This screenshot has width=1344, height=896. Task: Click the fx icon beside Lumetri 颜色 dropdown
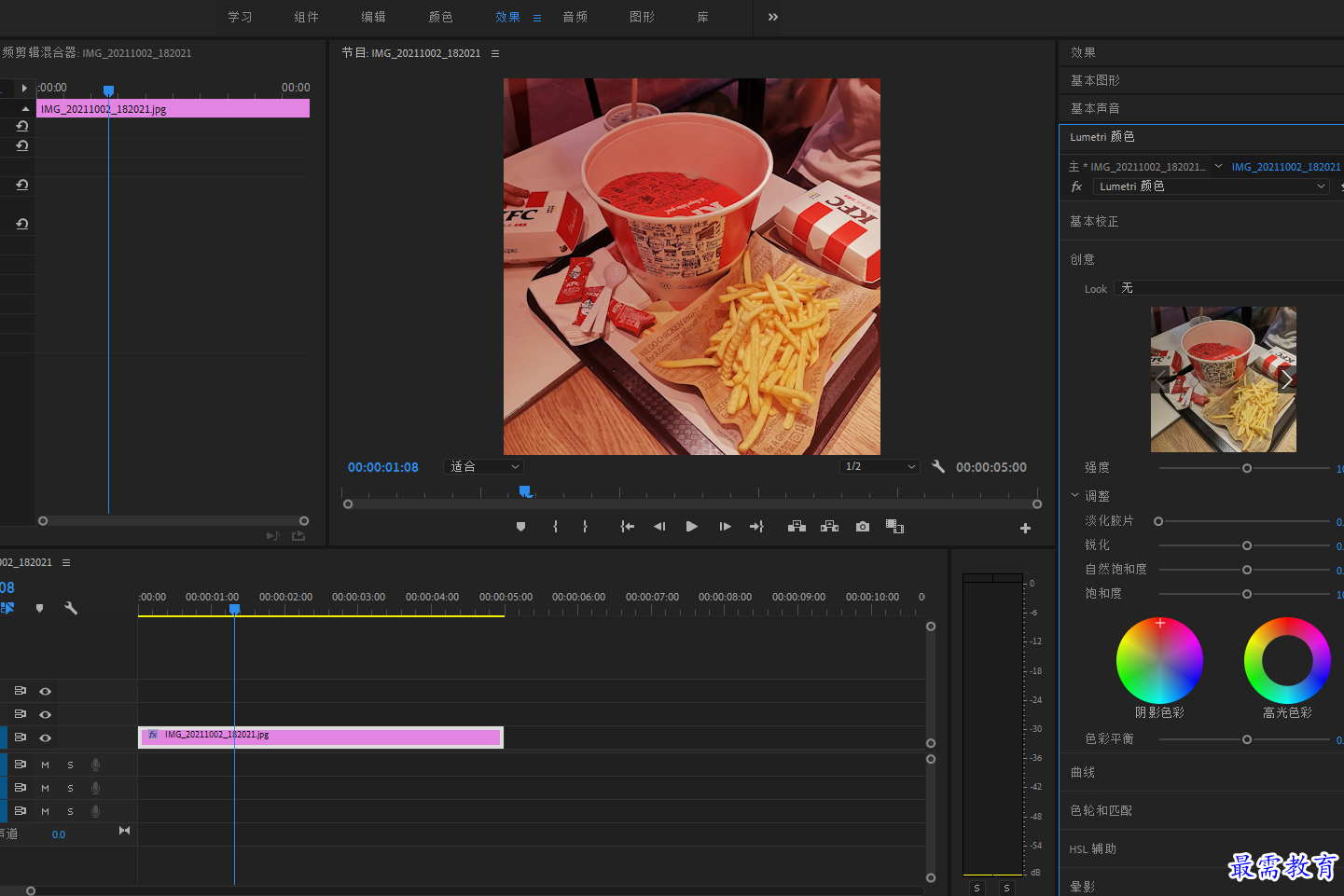click(1076, 186)
